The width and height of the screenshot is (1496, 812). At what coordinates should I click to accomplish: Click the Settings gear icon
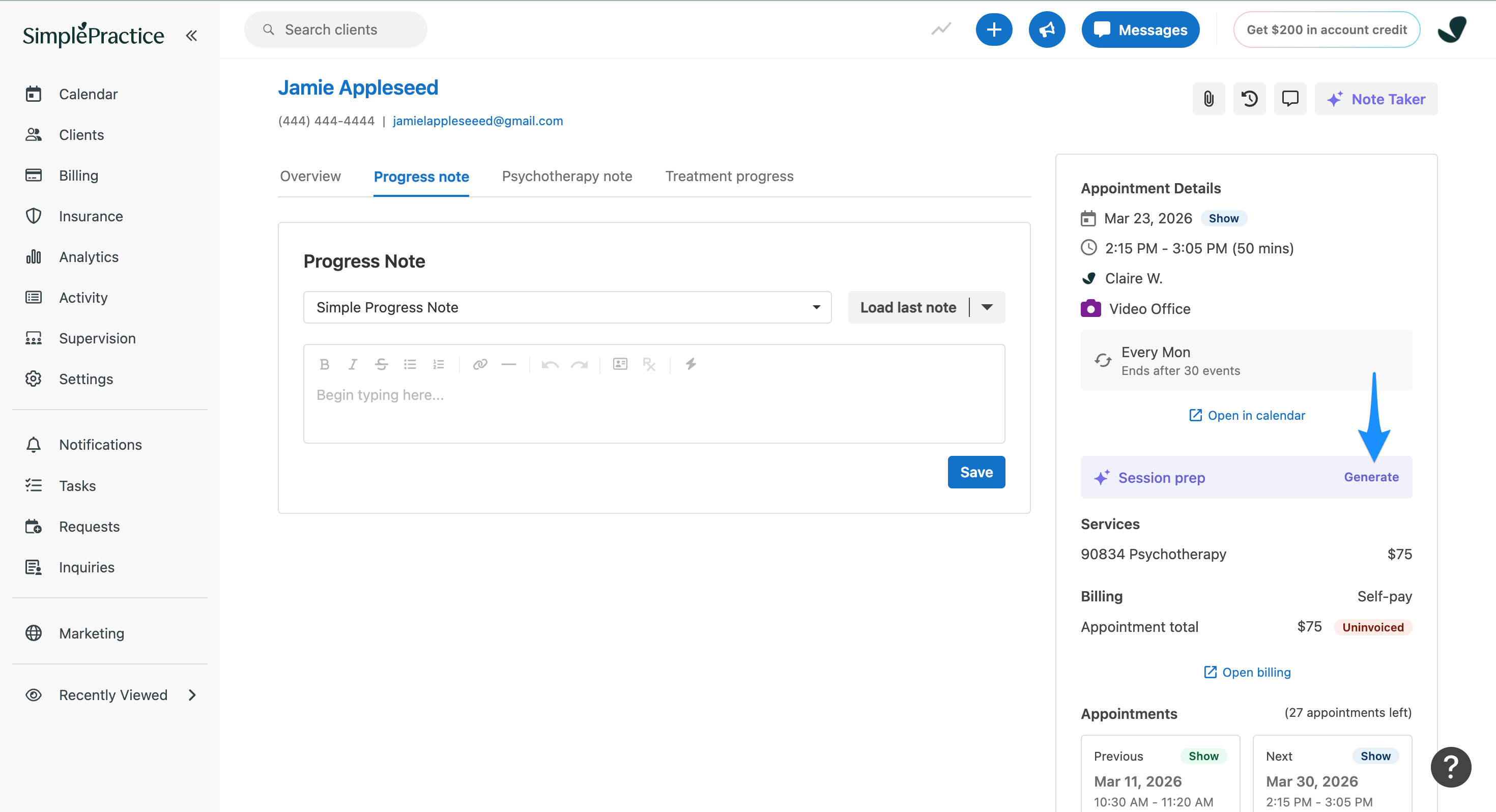(x=34, y=379)
